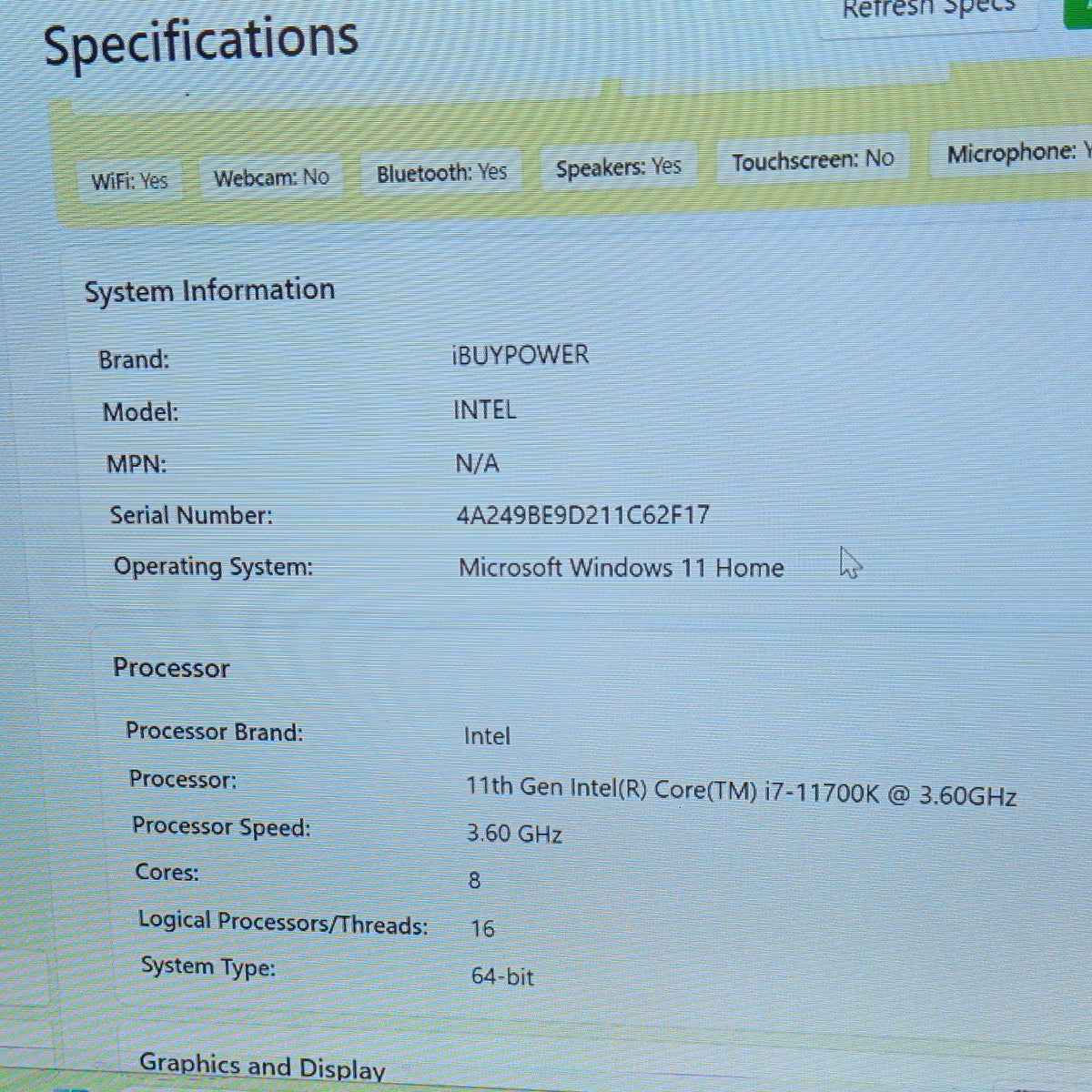
Task: Click the Brand: label
Action: tap(134, 359)
